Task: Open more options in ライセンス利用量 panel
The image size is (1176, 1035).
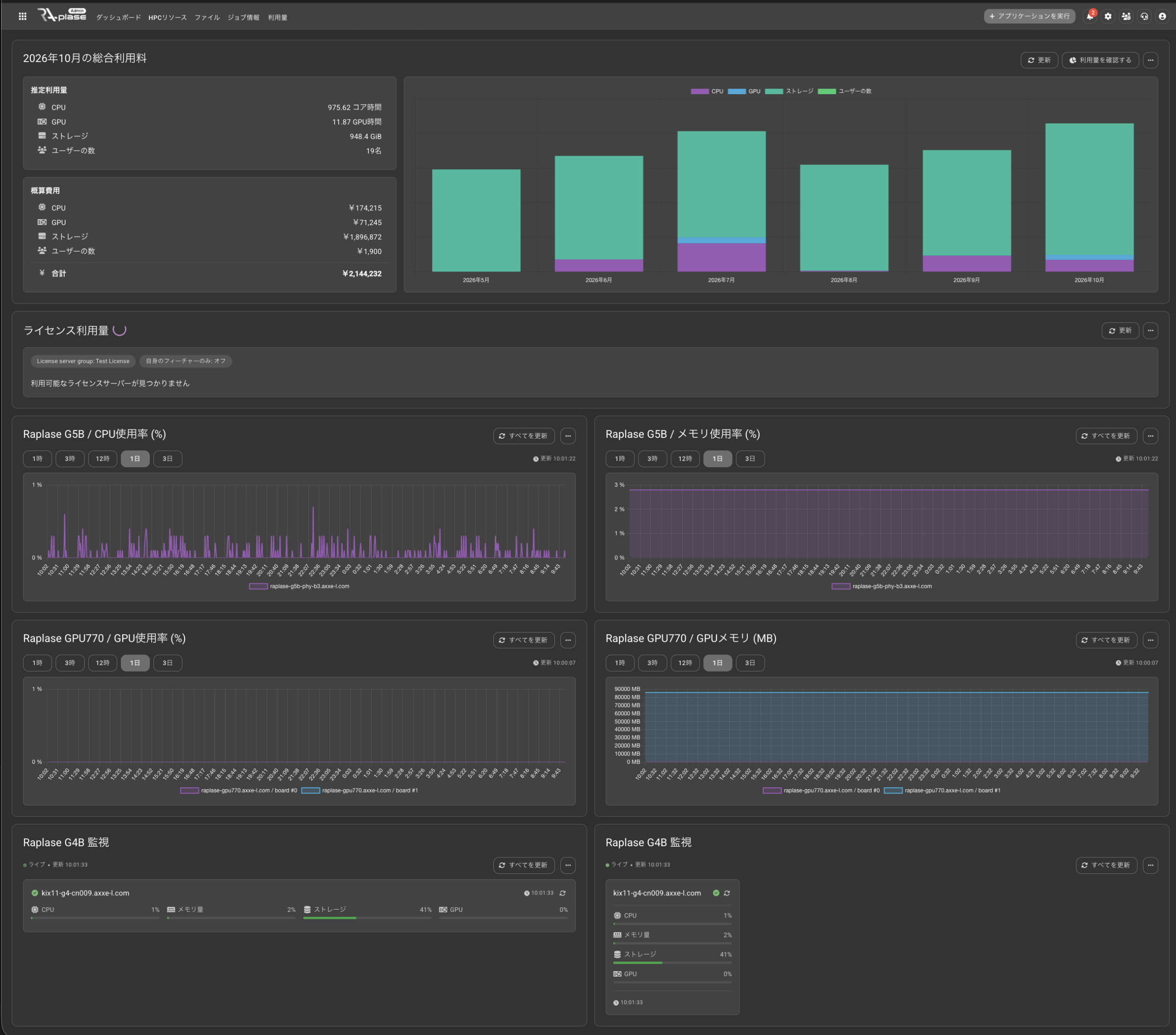Action: (x=1151, y=330)
